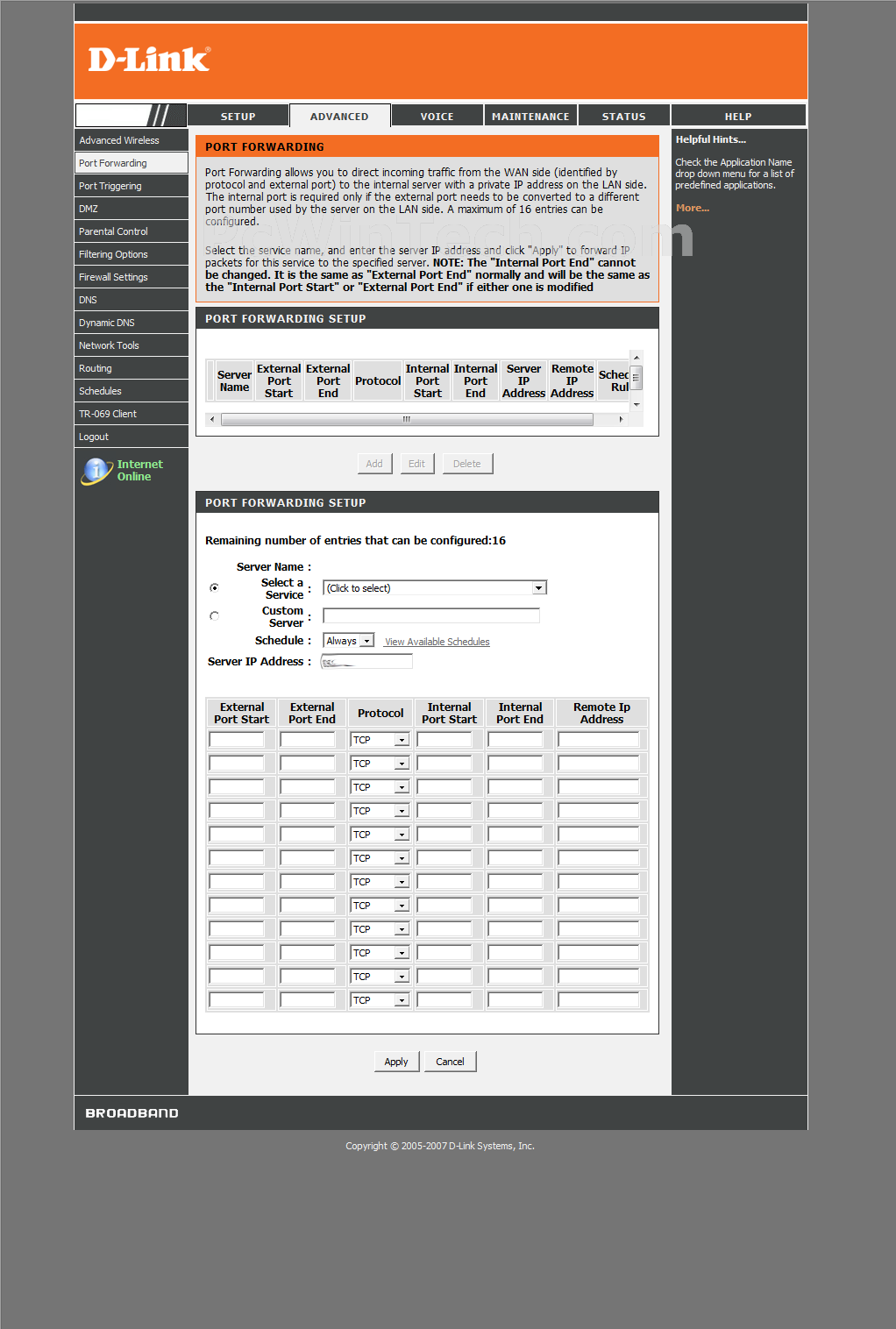Open Port Triggering in sidebar

point(110,186)
